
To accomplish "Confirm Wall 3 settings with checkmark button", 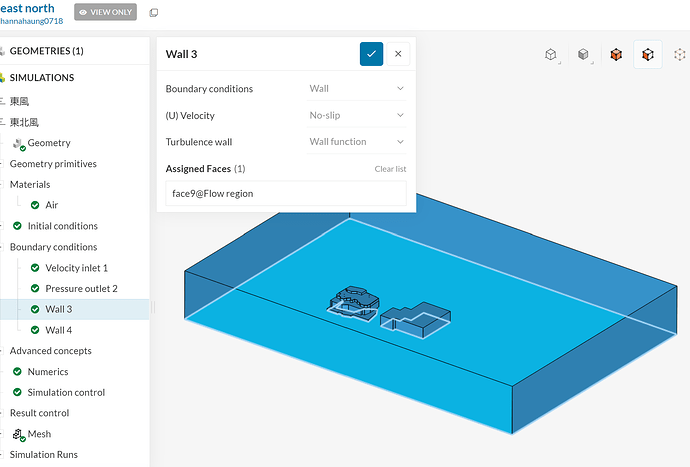I will (371, 54).
